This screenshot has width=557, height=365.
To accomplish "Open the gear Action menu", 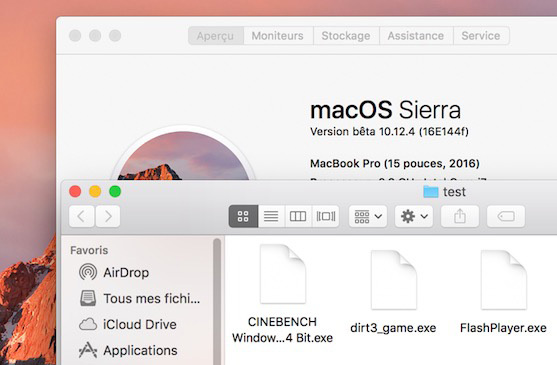I will pos(414,216).
